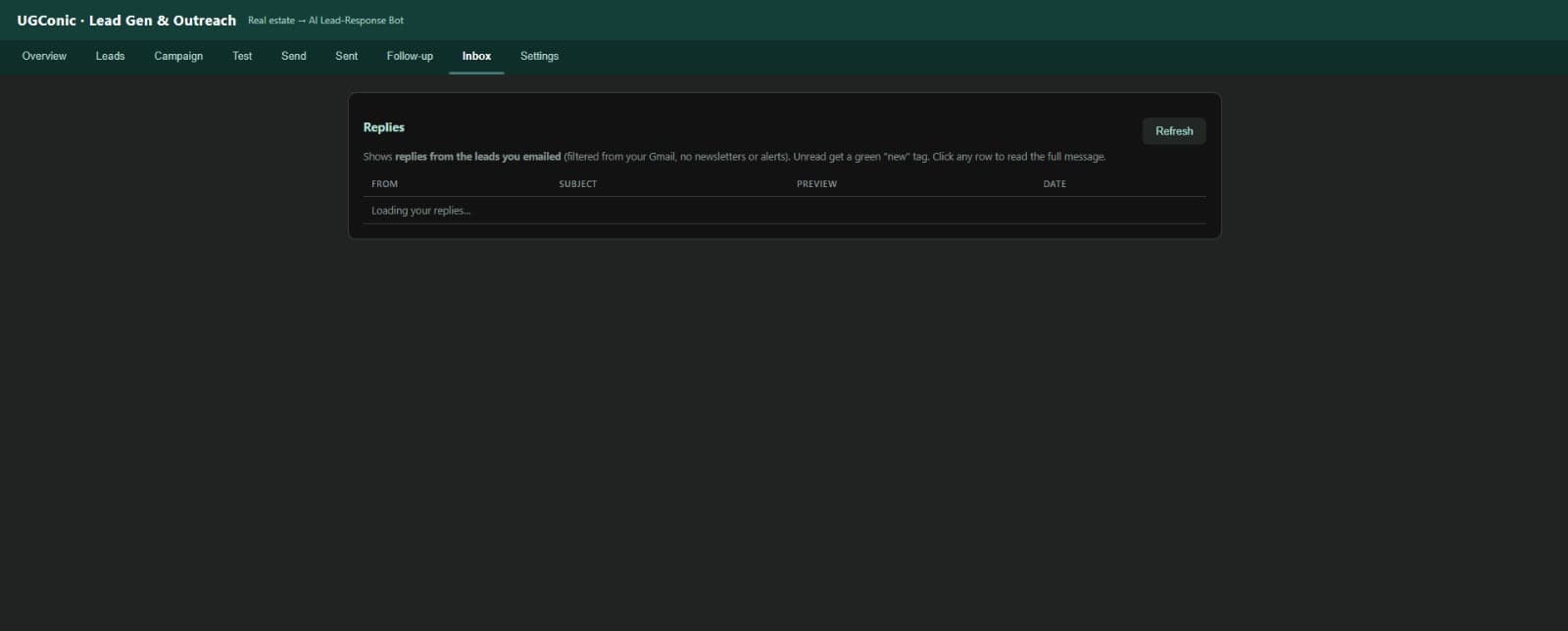The height and width of the screenshot is (631, 1568).
Task: Open the Settings tab
Action: coord(539,56)
